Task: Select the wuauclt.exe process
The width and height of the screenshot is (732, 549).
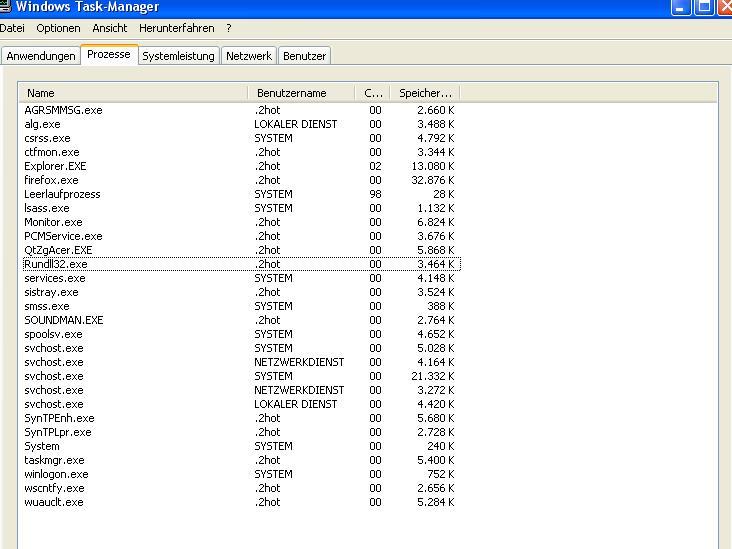Action: point(242,502)
